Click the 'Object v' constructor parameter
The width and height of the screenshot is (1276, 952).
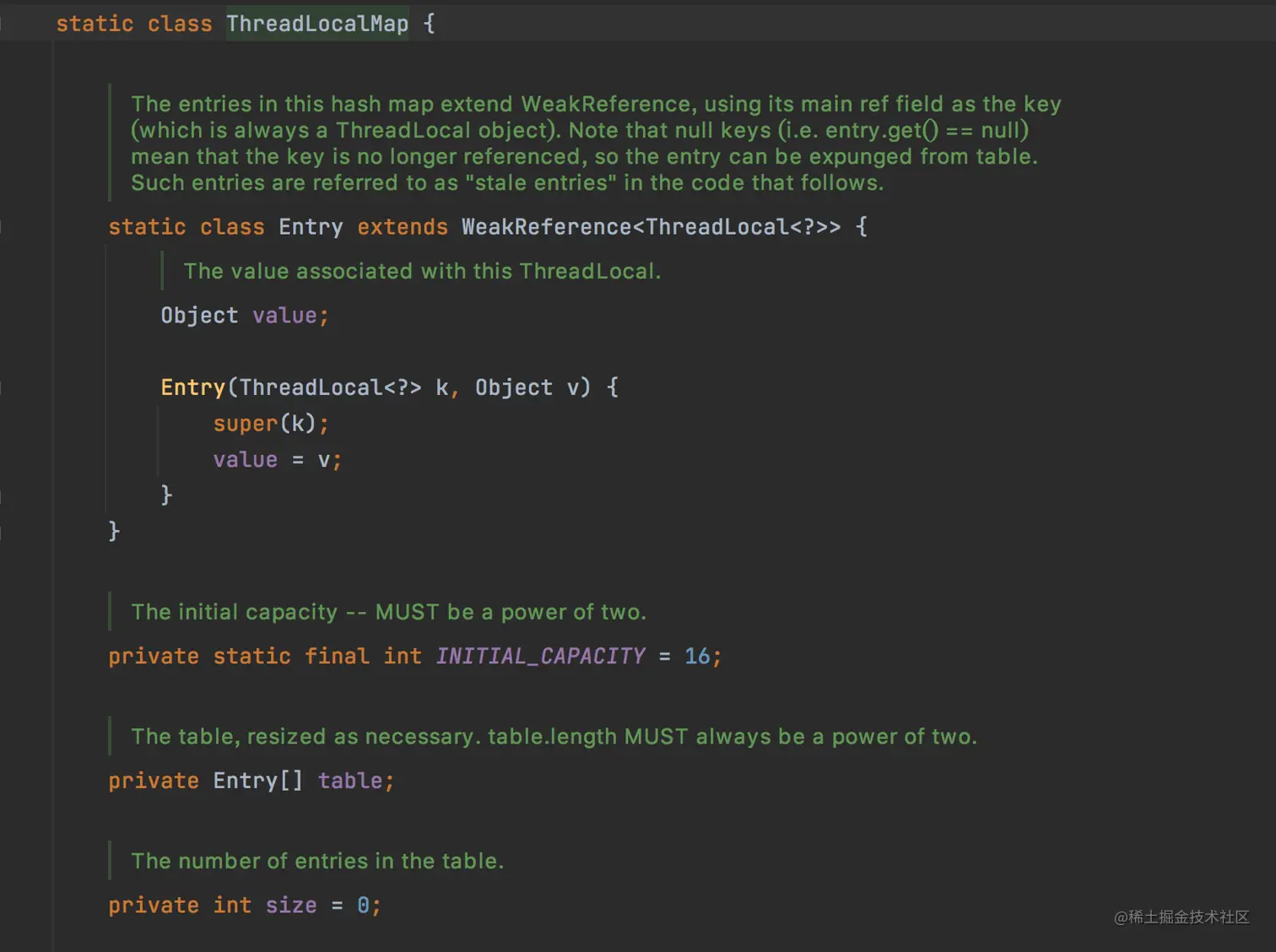click(x=527, y=387)
